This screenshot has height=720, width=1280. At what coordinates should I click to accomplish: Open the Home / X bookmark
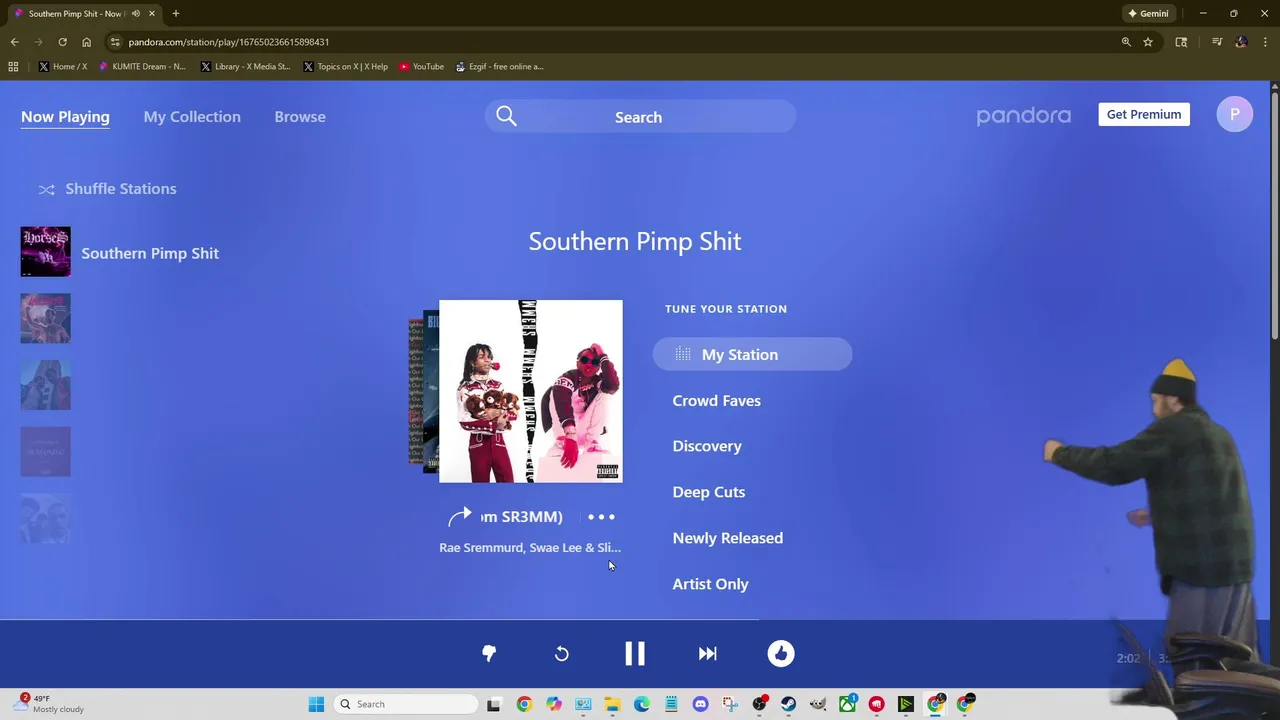coord(63,67)
